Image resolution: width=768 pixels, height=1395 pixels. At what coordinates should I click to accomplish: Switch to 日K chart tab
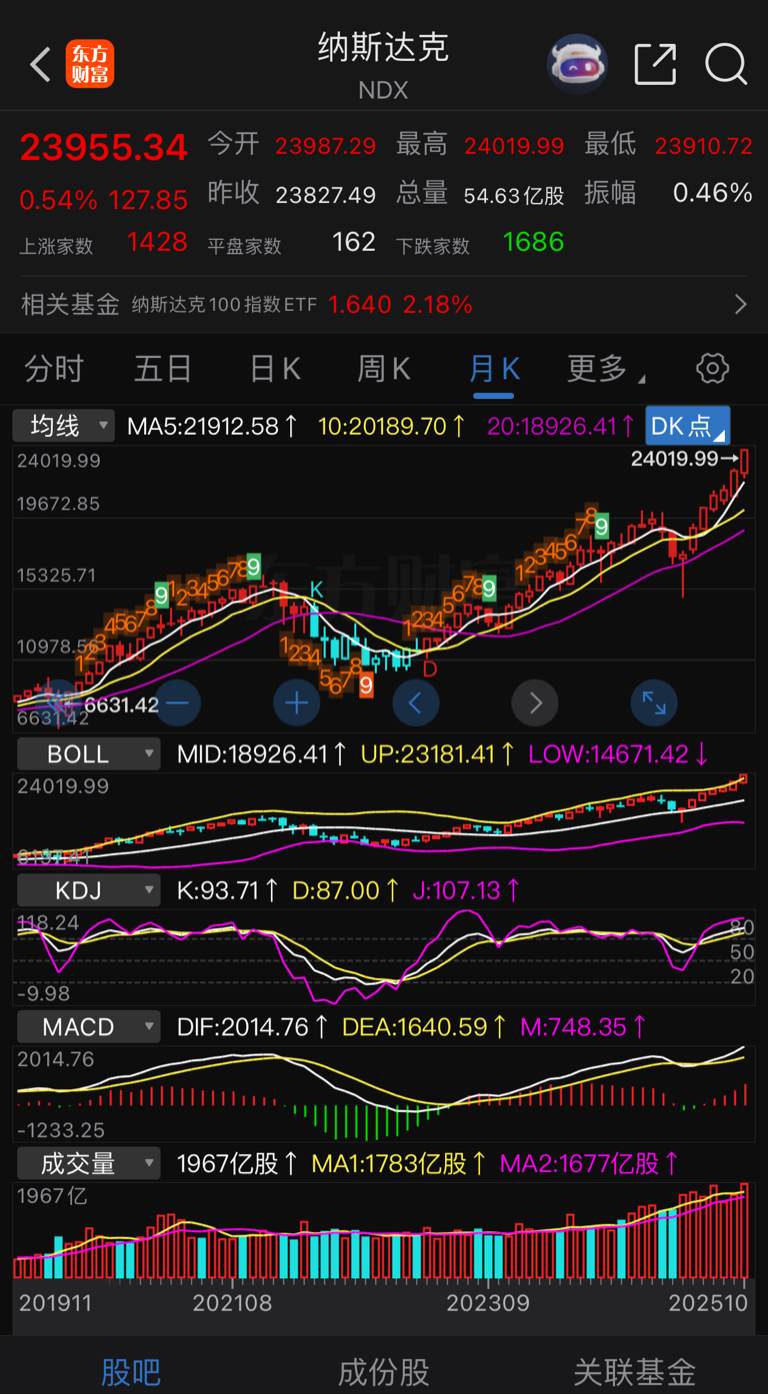(x=275, y=369)
